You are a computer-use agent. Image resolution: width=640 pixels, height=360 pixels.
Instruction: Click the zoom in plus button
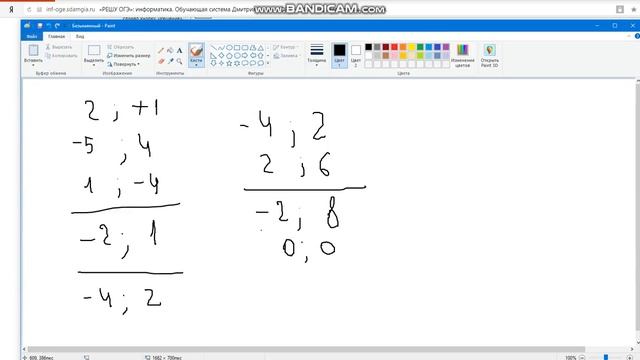tap(630, 358)
